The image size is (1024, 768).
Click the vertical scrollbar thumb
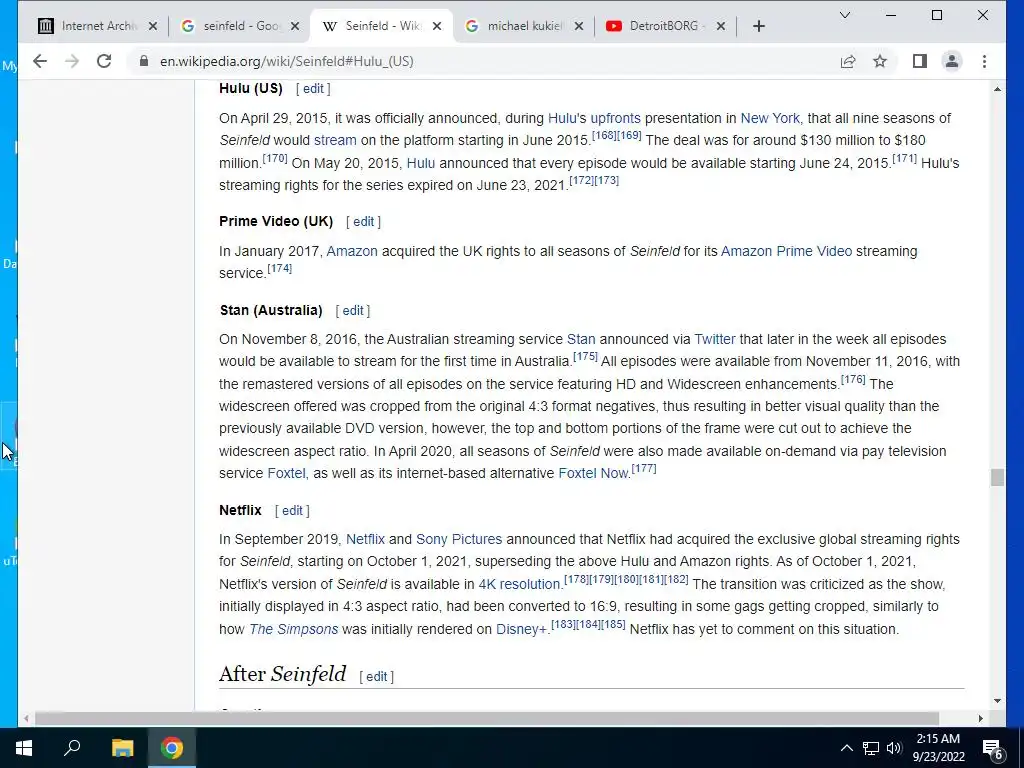pos(997,477)
